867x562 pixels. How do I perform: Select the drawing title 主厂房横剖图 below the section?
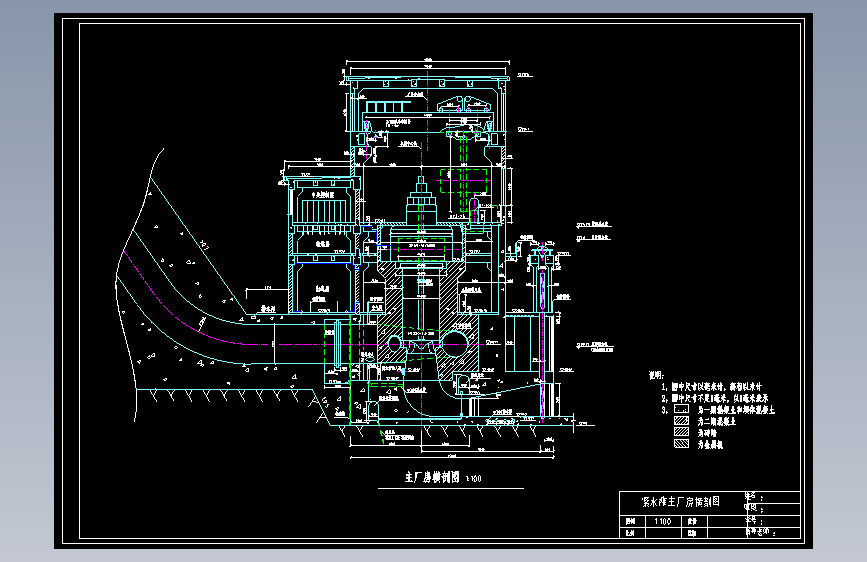tap(432, 477)
